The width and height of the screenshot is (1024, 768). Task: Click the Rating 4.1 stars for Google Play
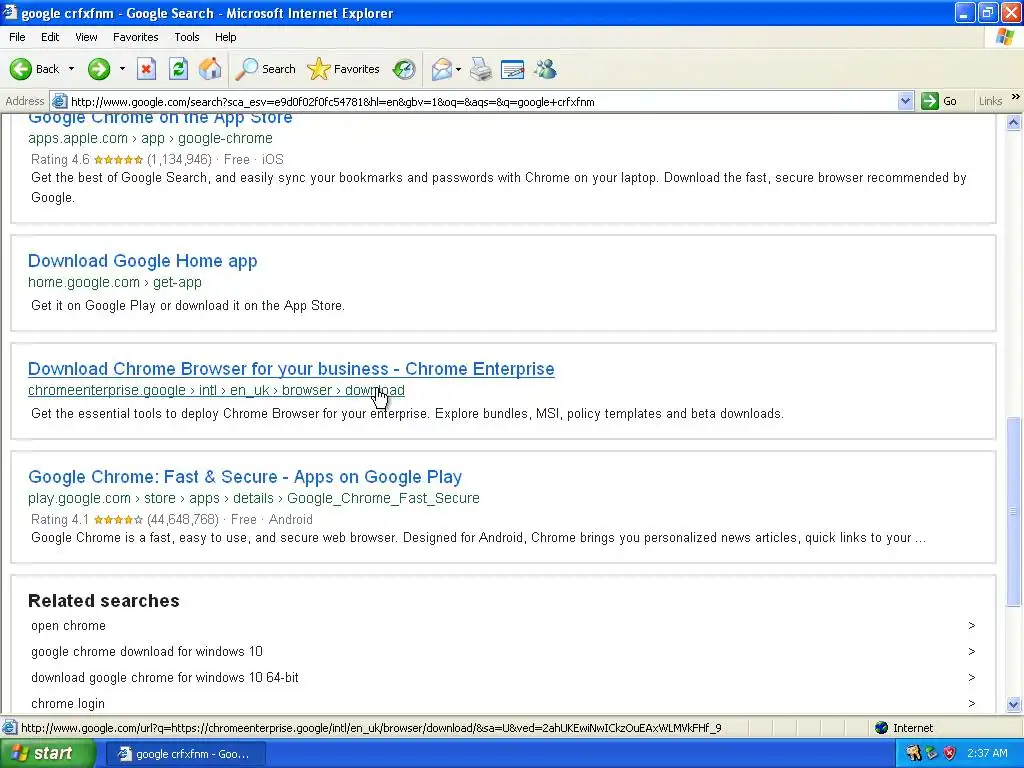click(x=118, y=520)
